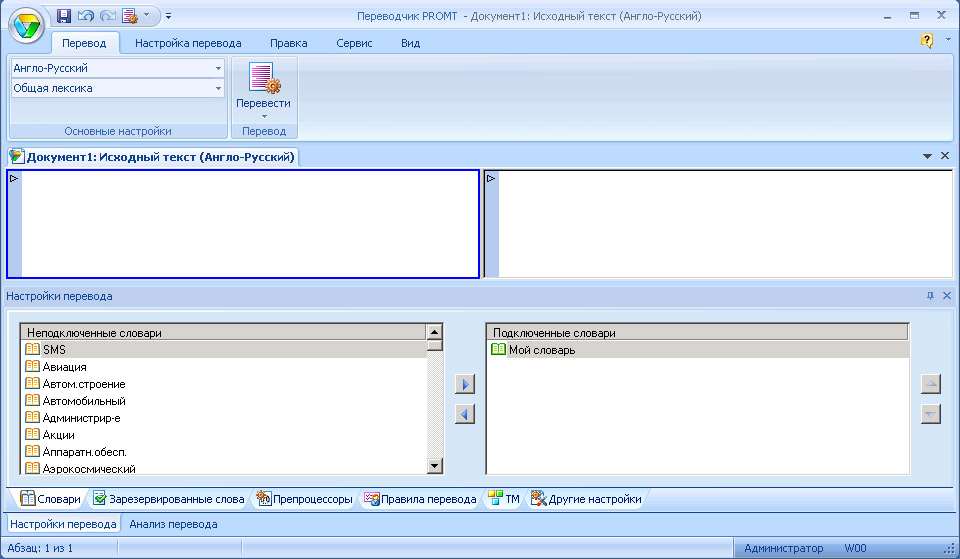Disconnect dictionary with left arrow button
960x559 pixels.
(465, 415)
